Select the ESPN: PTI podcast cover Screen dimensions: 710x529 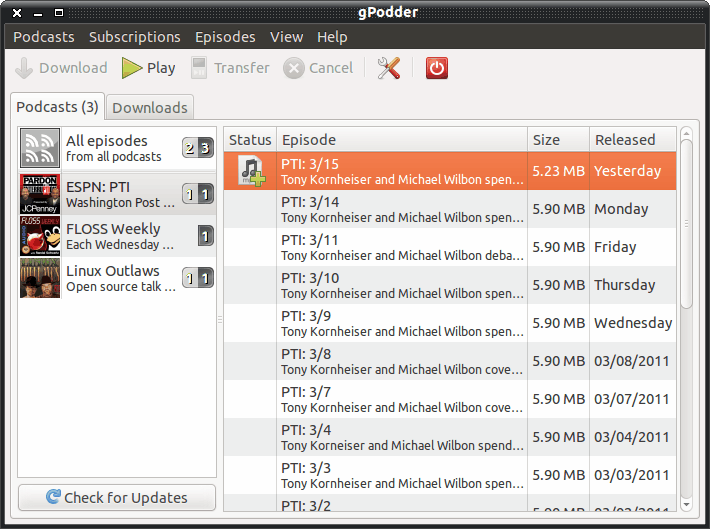[x=40, y=193]
